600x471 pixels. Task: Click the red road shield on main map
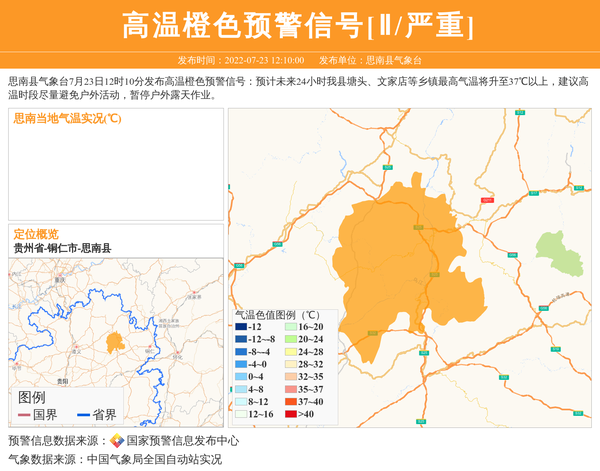[x=487, y=200]
